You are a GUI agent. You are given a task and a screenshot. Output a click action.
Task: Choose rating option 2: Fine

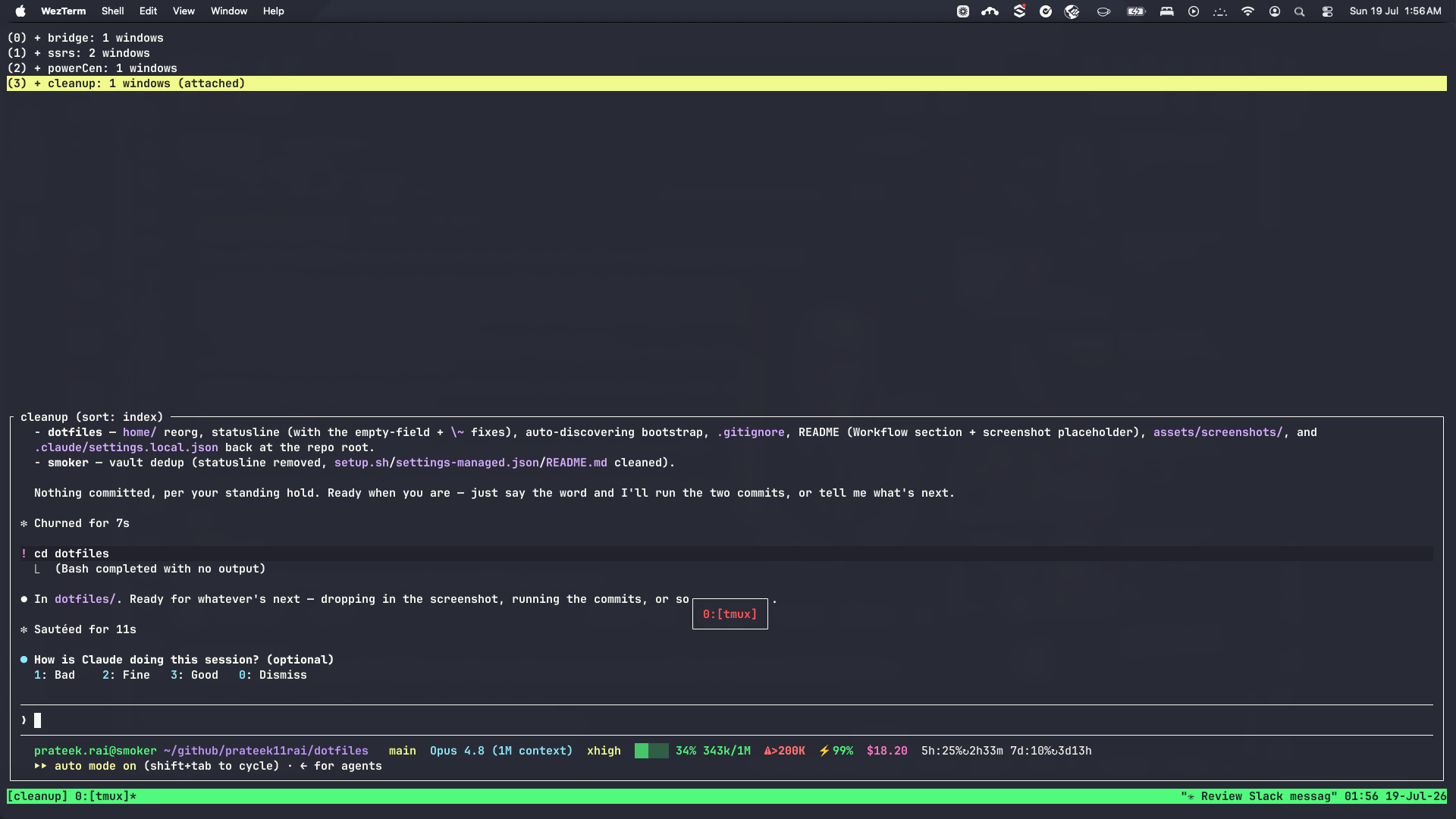pos(126,675)
